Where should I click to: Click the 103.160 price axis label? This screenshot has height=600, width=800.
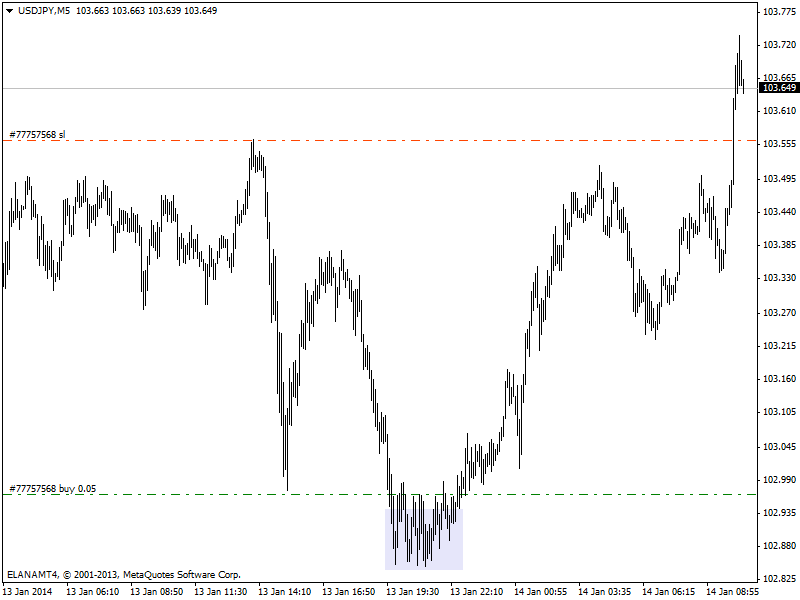coord(779,379)
